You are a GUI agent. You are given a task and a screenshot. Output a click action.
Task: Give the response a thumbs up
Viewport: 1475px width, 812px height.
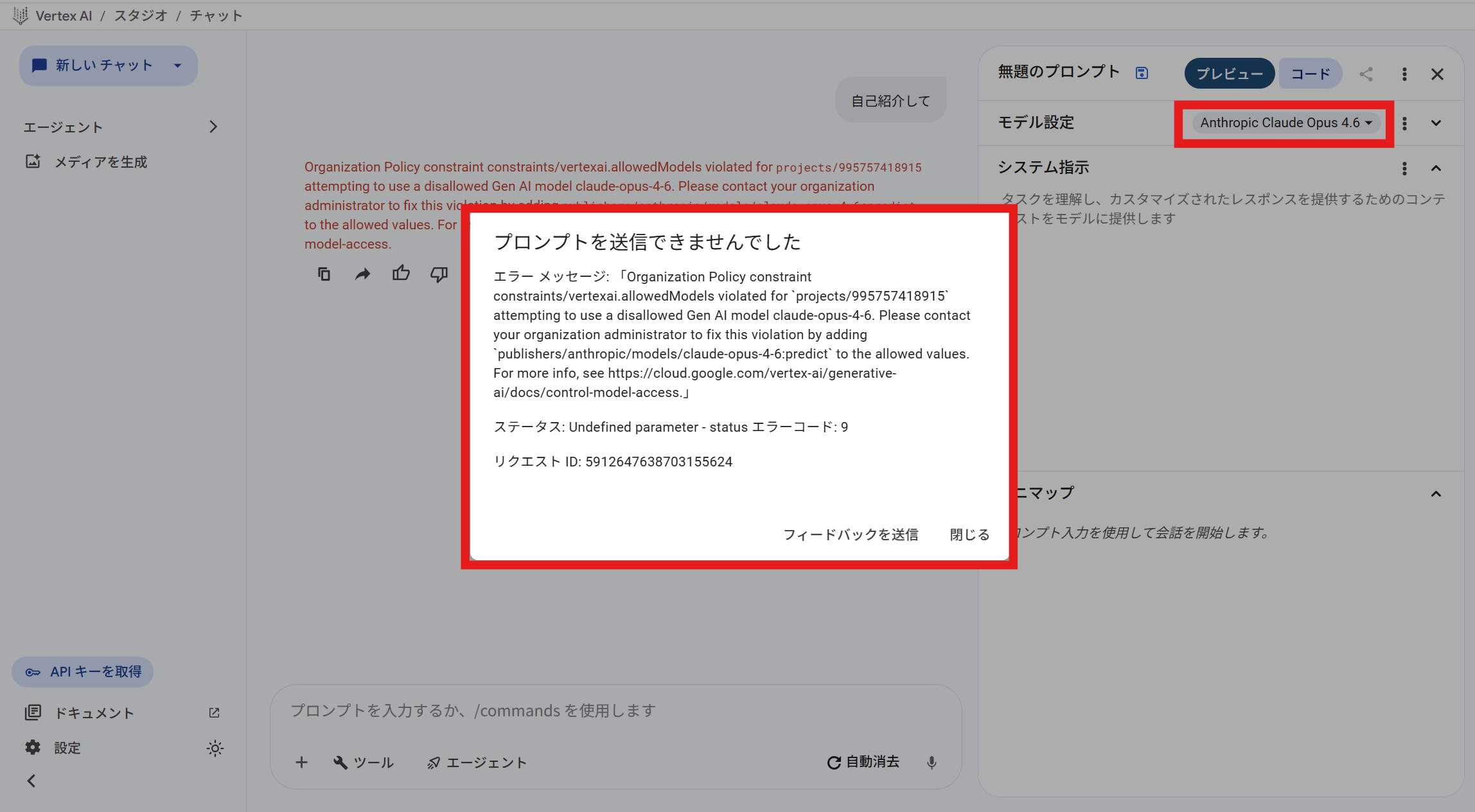click(401, 273)
